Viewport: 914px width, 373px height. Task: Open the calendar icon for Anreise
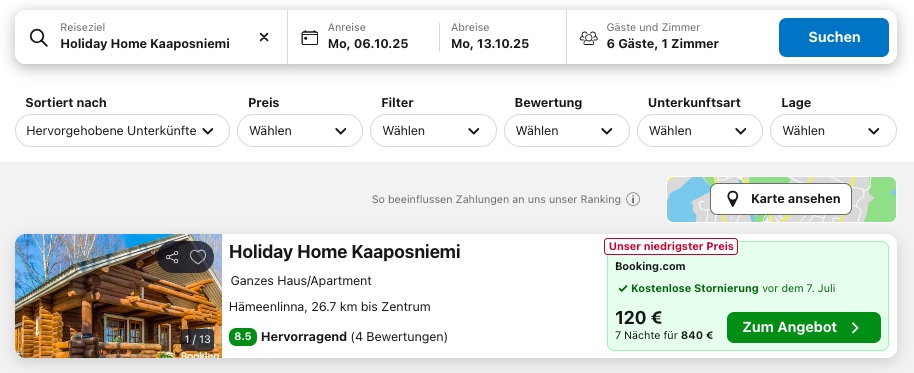310,38
